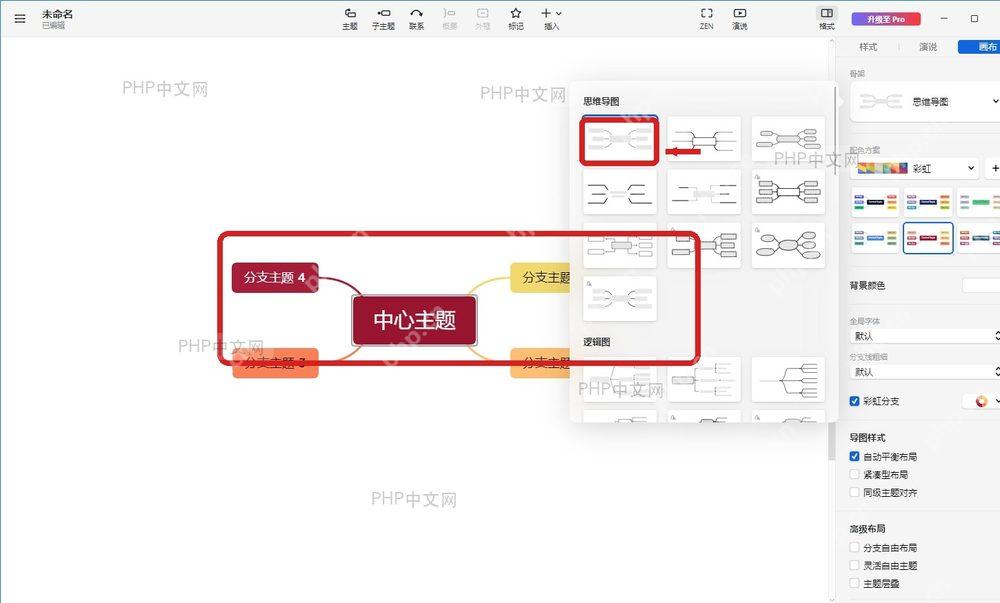Click the 导图样式 section label
This screenshot has height=603, width=1000.
867,438
